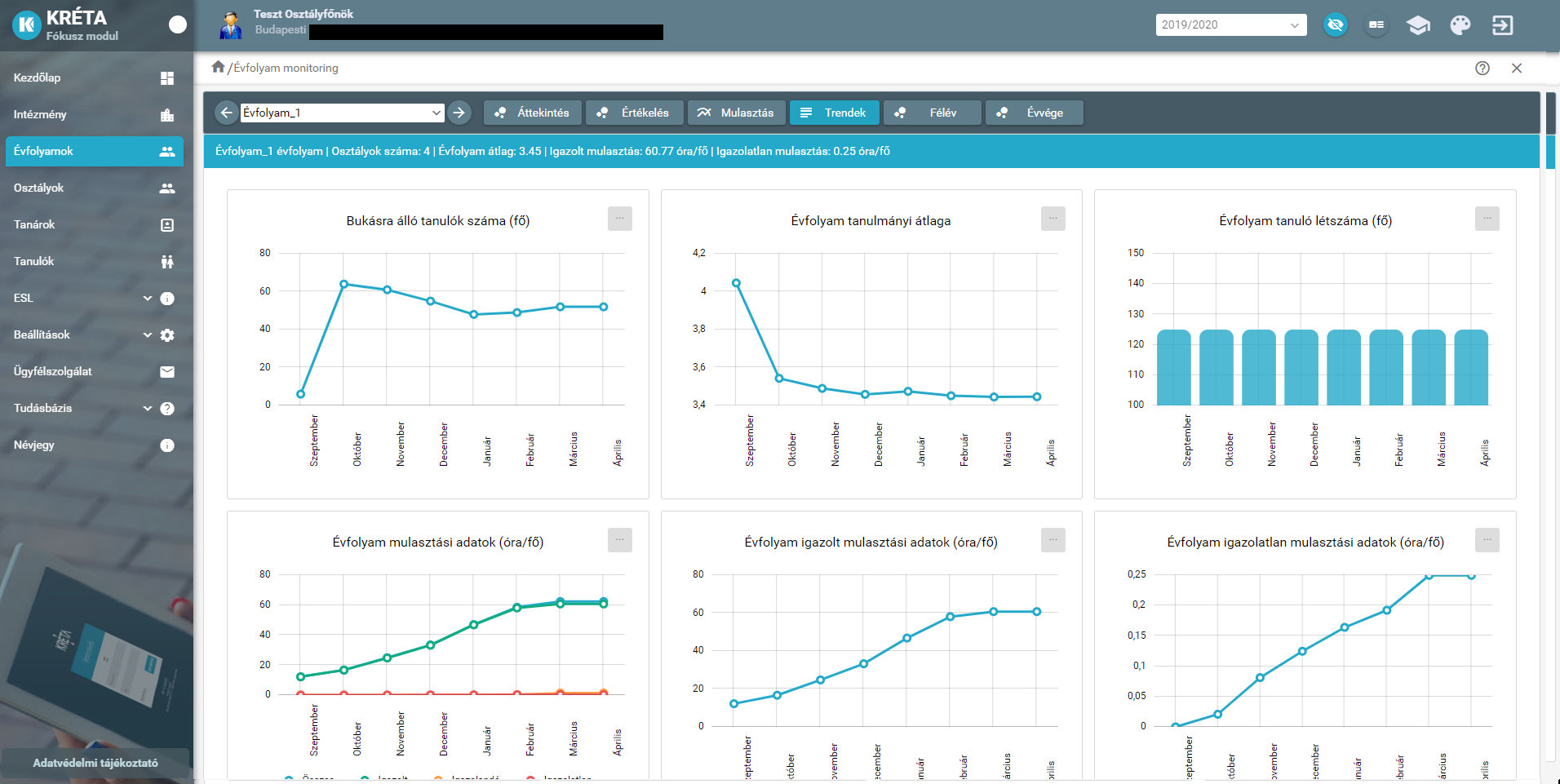The height and width of the screenshot is (784, 1560).
Task: Click the ESL info icon
Action: 167,299
